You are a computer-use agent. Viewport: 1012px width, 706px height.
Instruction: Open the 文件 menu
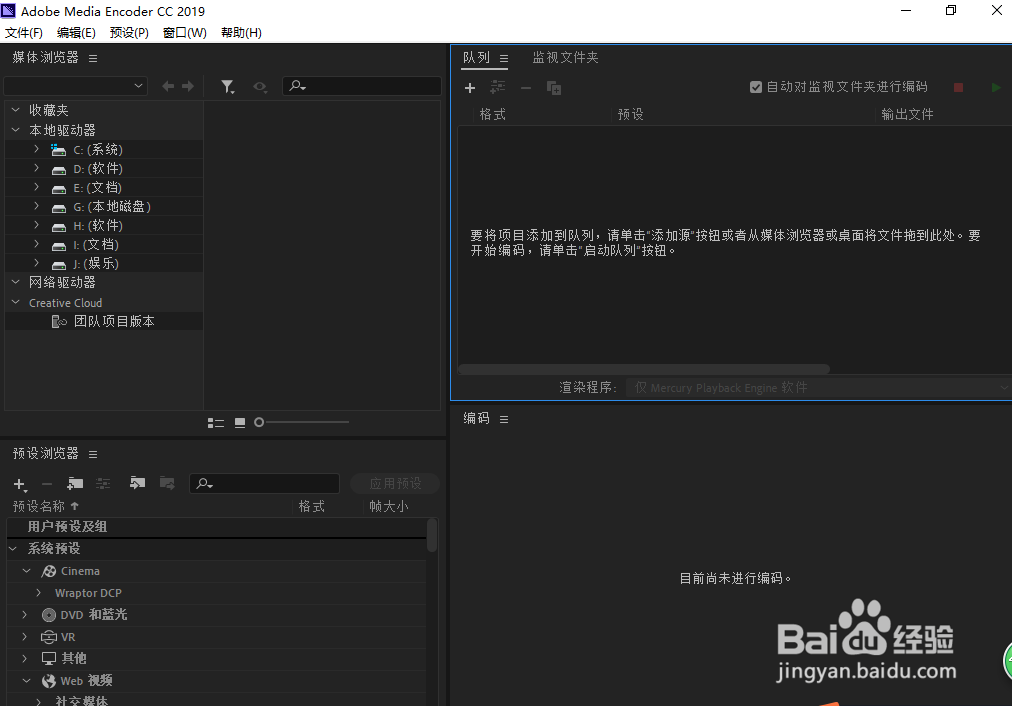pyautogui.click(x=24, y=32)
